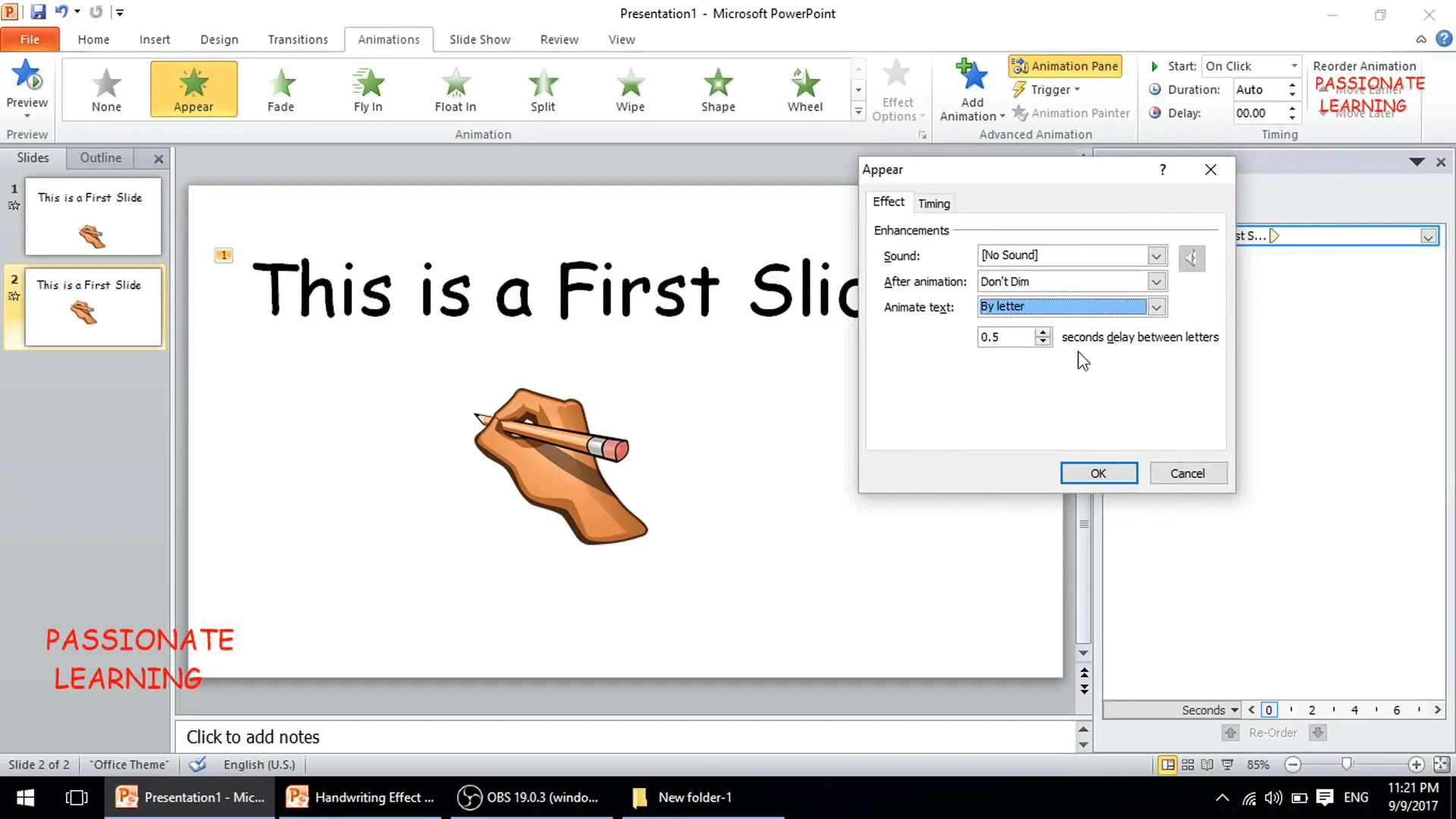Viewport: 1456px width, 819px height.
Task: Open the Transitions ribbon tab
Action: [298, 39]
